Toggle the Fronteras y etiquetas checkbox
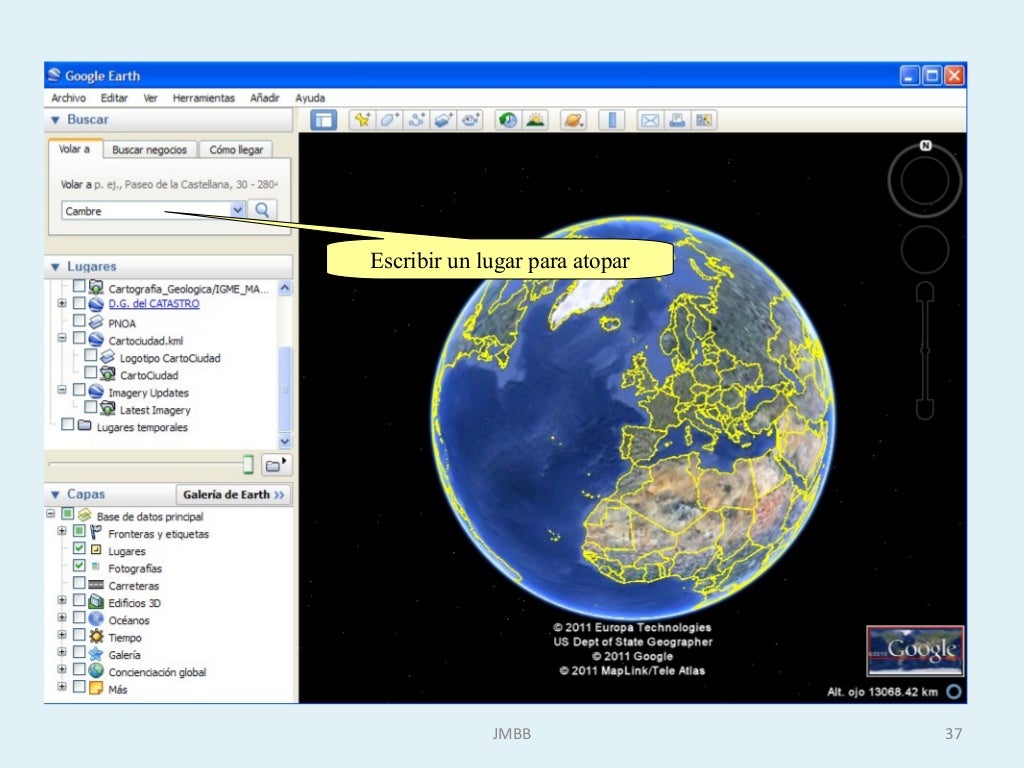The image size is (1024, 768). [79, 531]
